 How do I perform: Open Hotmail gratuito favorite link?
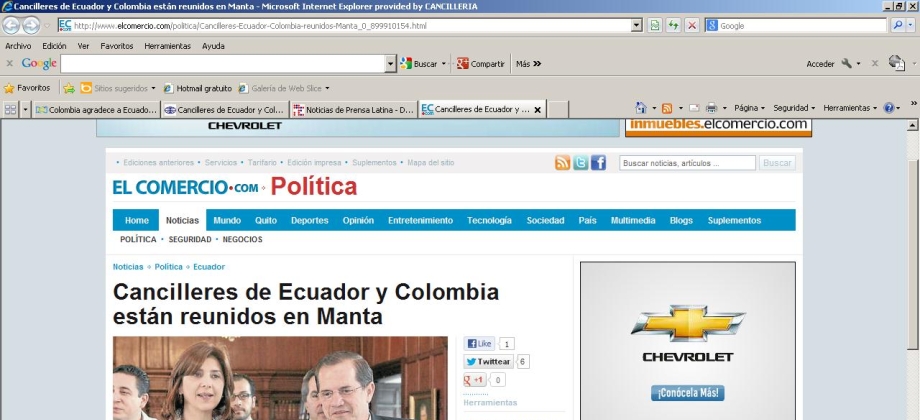(198, 88)
